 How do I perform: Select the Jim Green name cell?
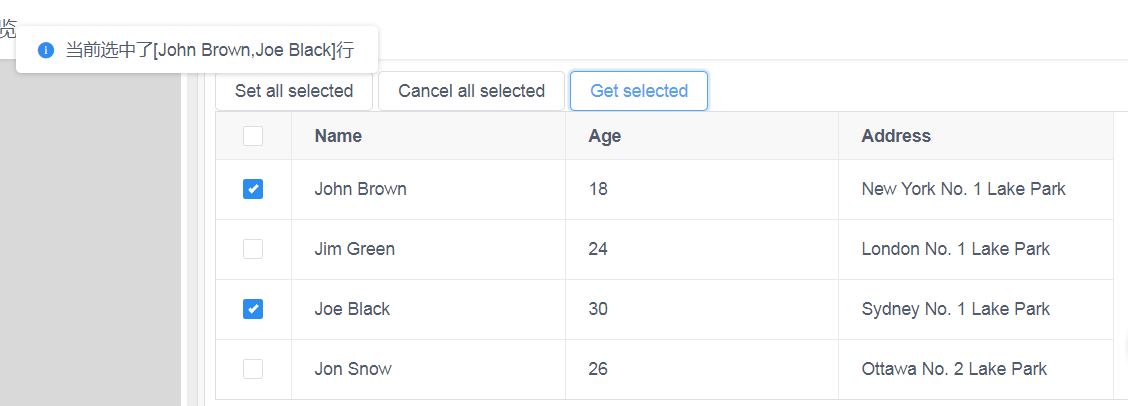[x=354, y=249]
